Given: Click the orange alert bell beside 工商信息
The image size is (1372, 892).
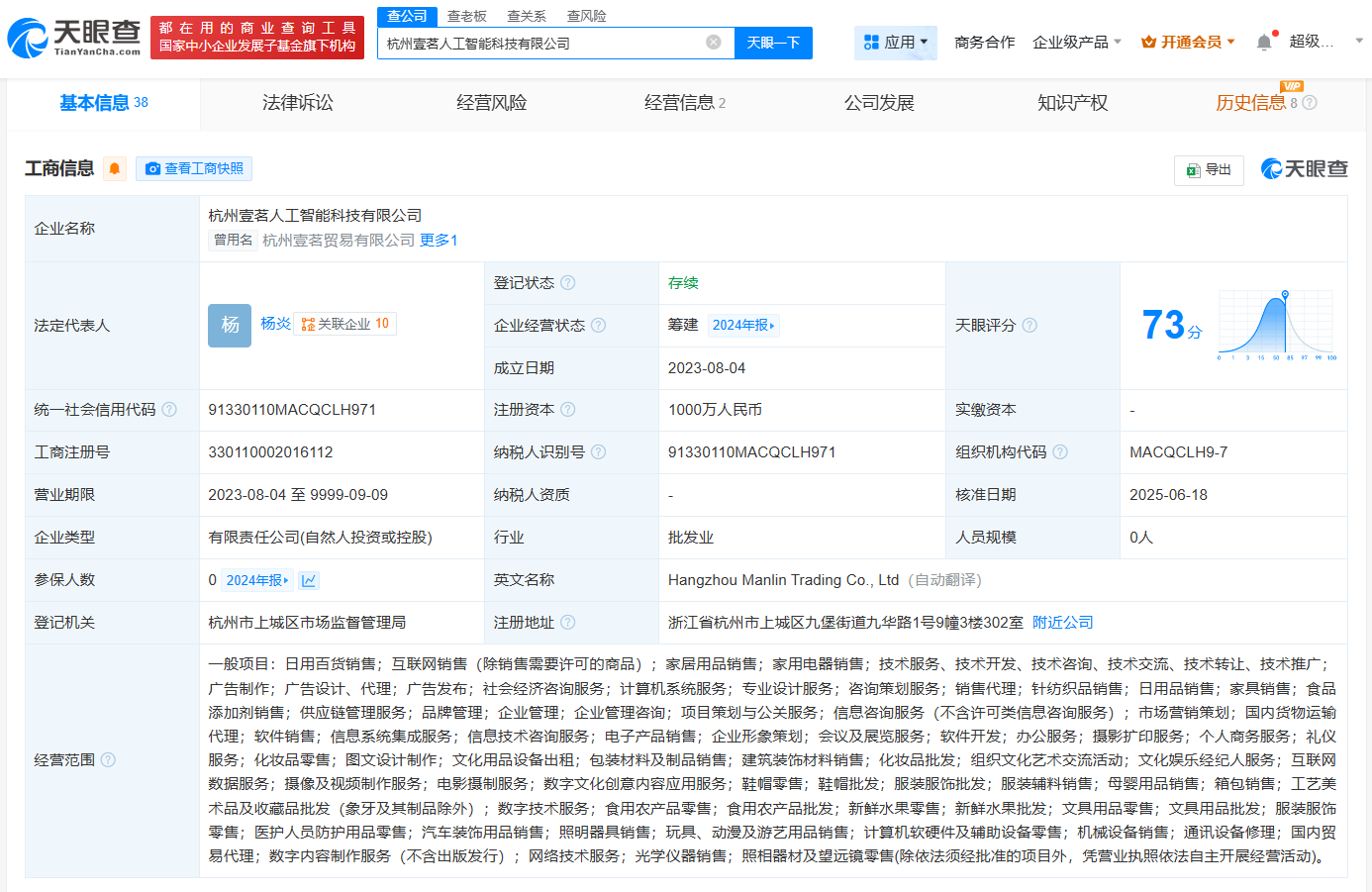Looking at the screenshot, I should [115, 168].
